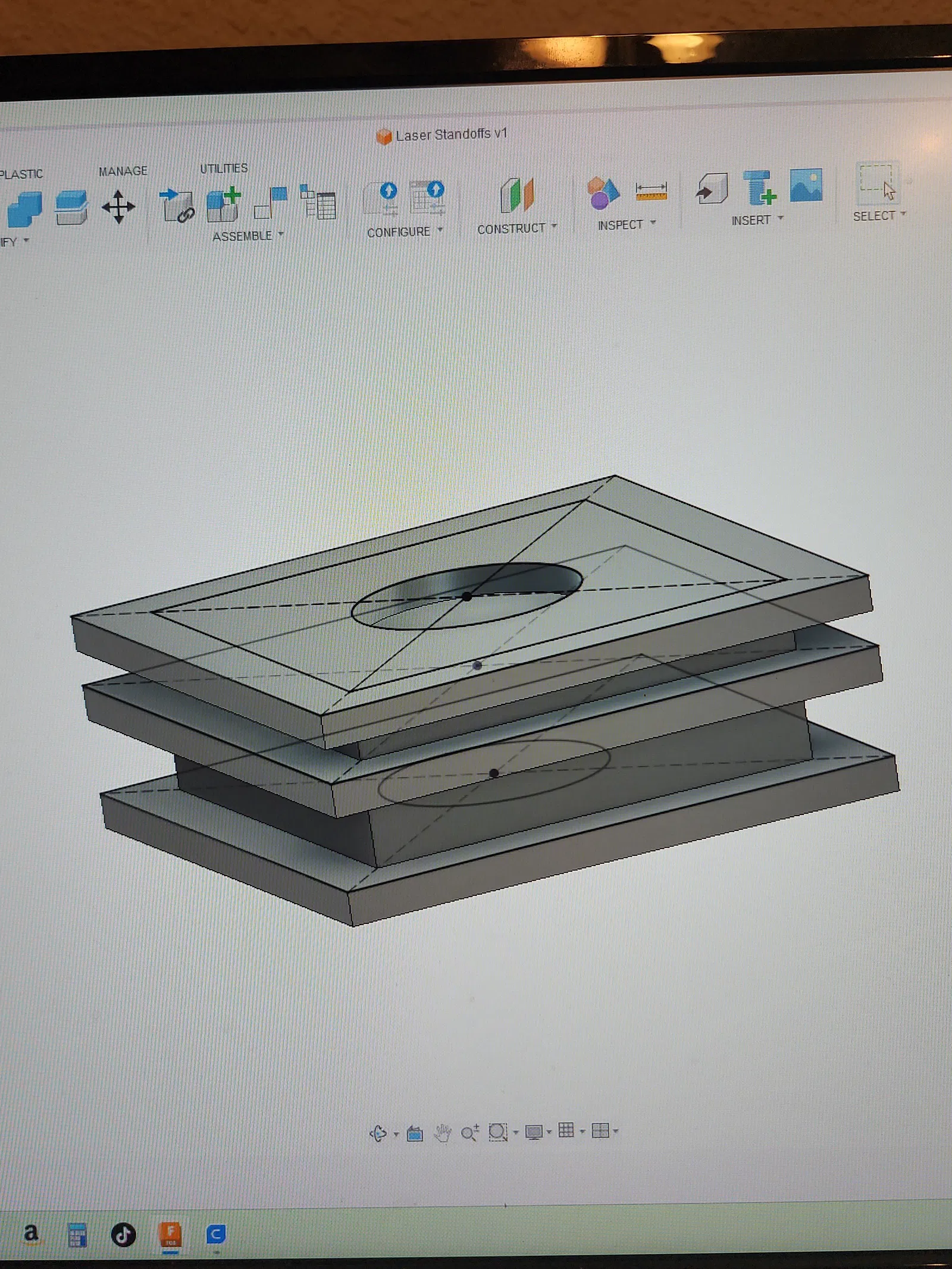Expand the SELECT dropdown
Image resolution: width=952 pixels, height=1269 pixels.
pyautogui.click(x=879, y=215)
